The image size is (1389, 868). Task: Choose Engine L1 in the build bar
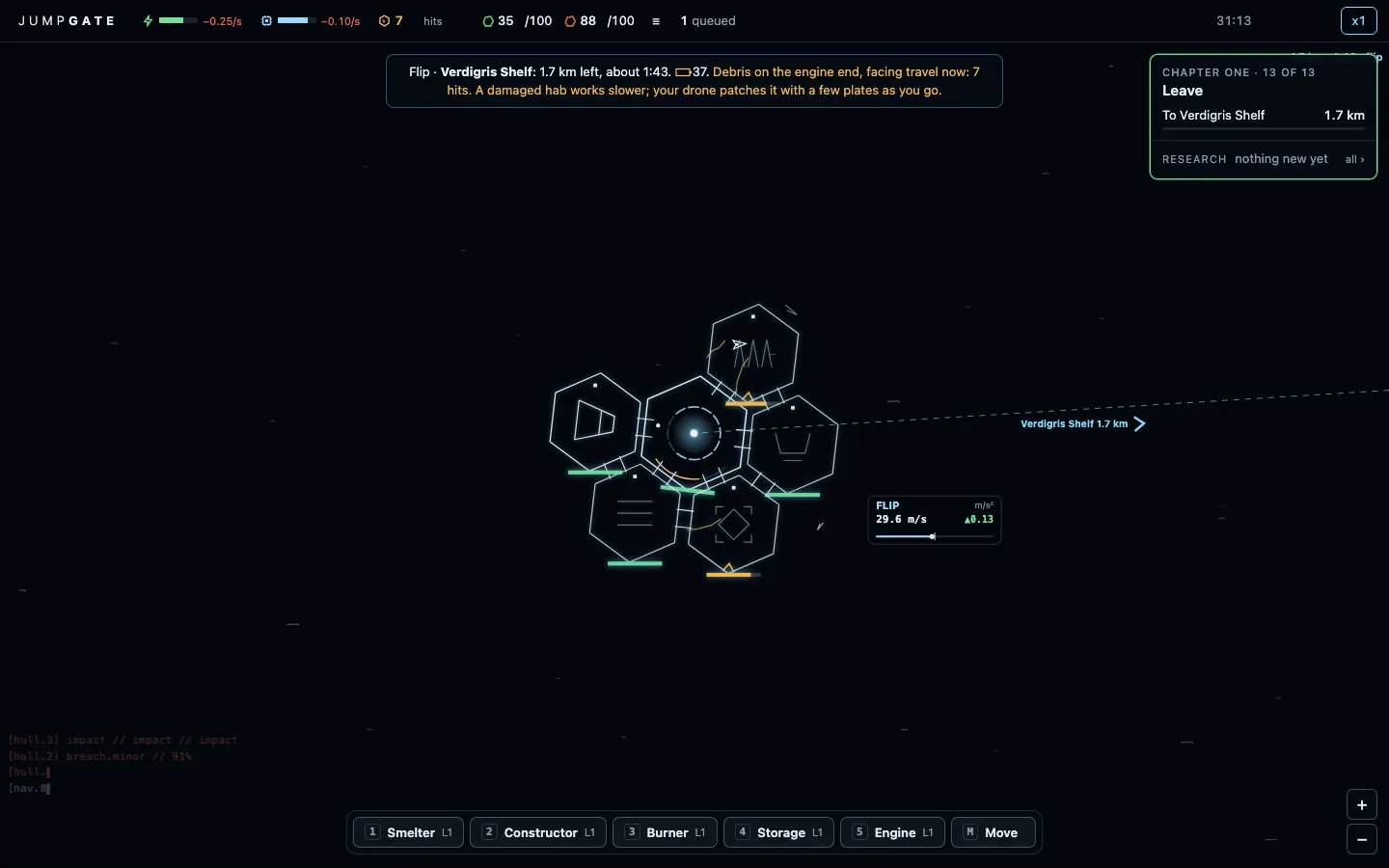tap(893, 832)
